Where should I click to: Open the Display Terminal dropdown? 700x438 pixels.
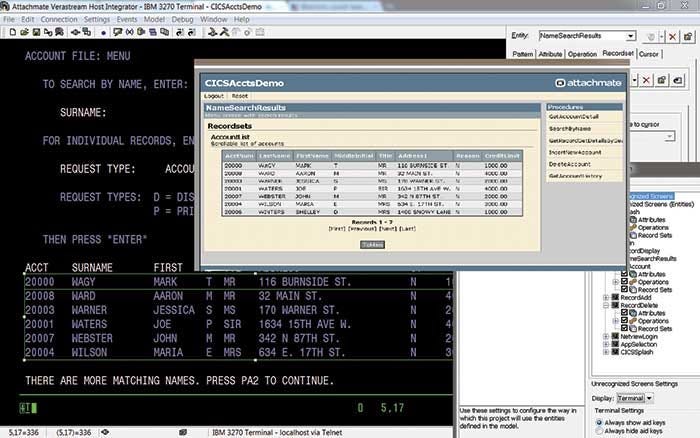pos(649,398)
